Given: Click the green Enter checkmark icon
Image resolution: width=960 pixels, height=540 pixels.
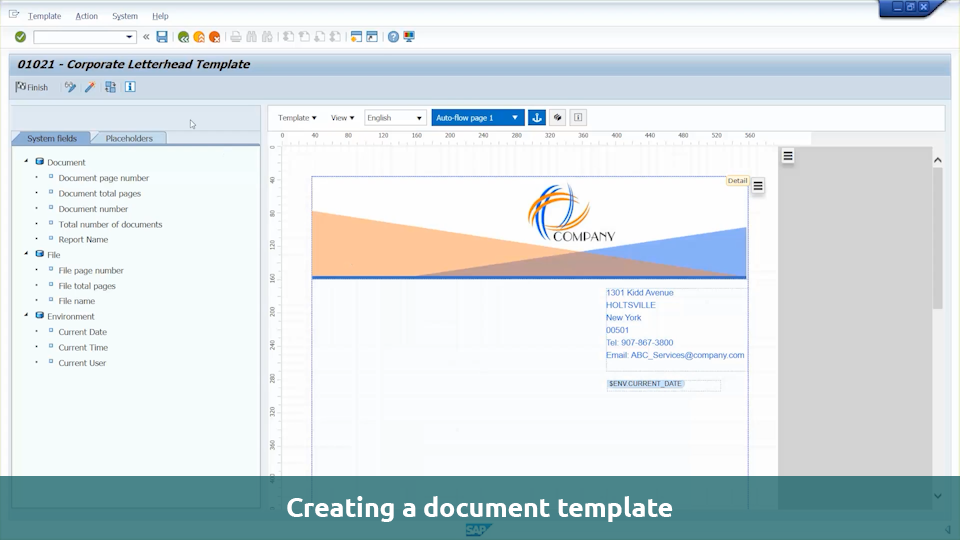Looking at the screenshot, I should click(x=21, y=37).
